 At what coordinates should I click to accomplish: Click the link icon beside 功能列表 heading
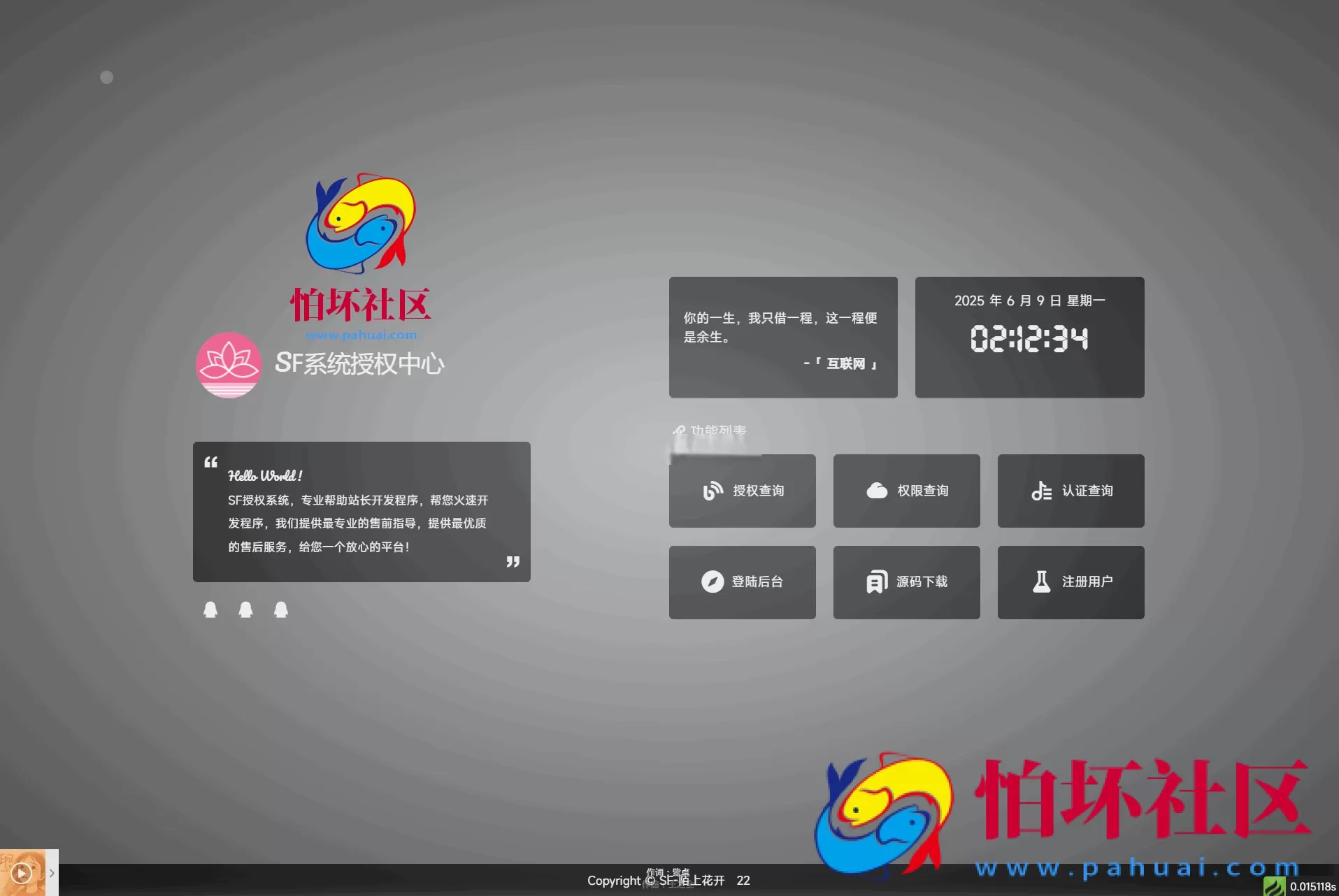pyautogui.click(x=678, y=431)
